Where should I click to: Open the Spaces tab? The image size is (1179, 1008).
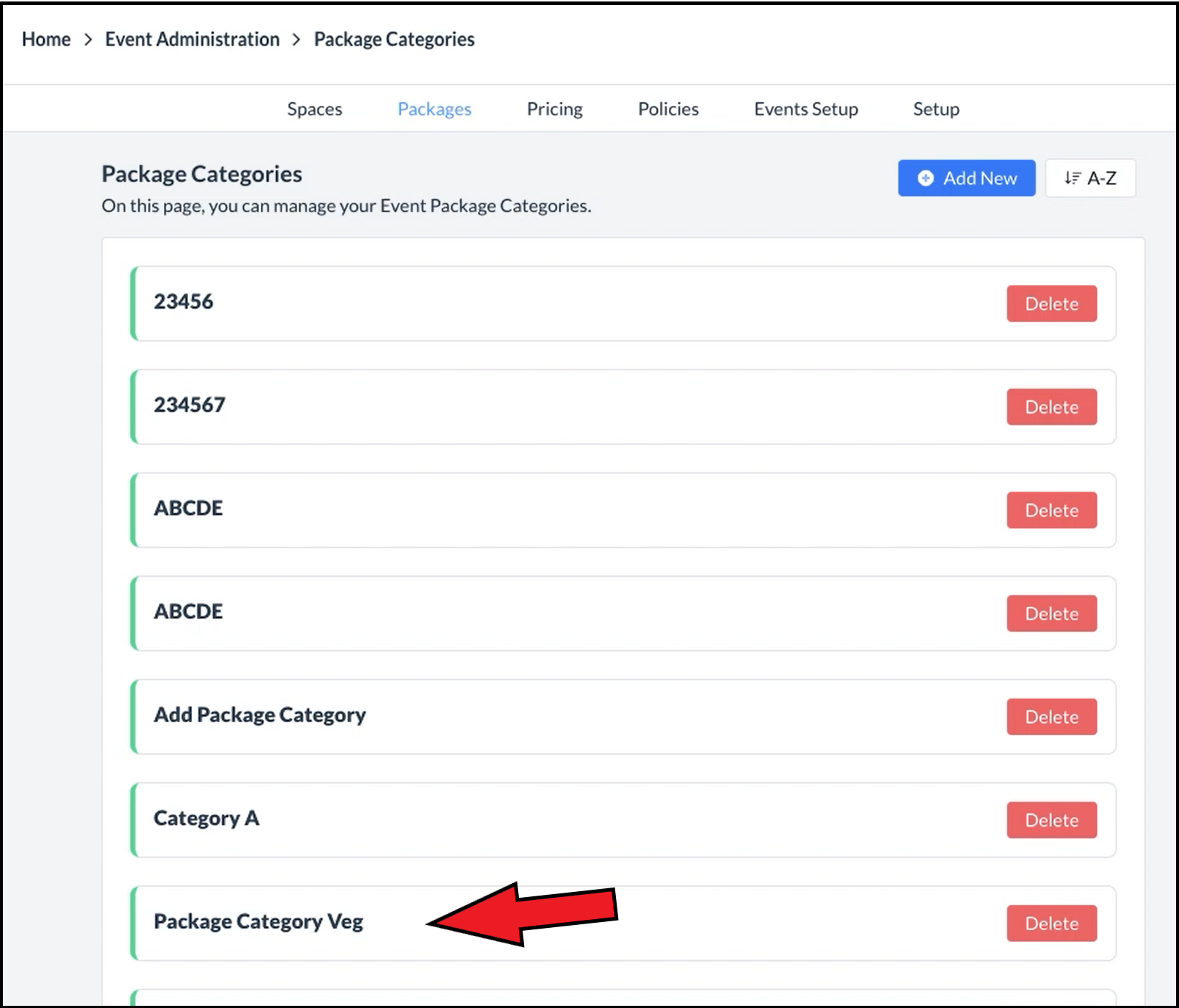pyautogui.click(x=315, y=109)
